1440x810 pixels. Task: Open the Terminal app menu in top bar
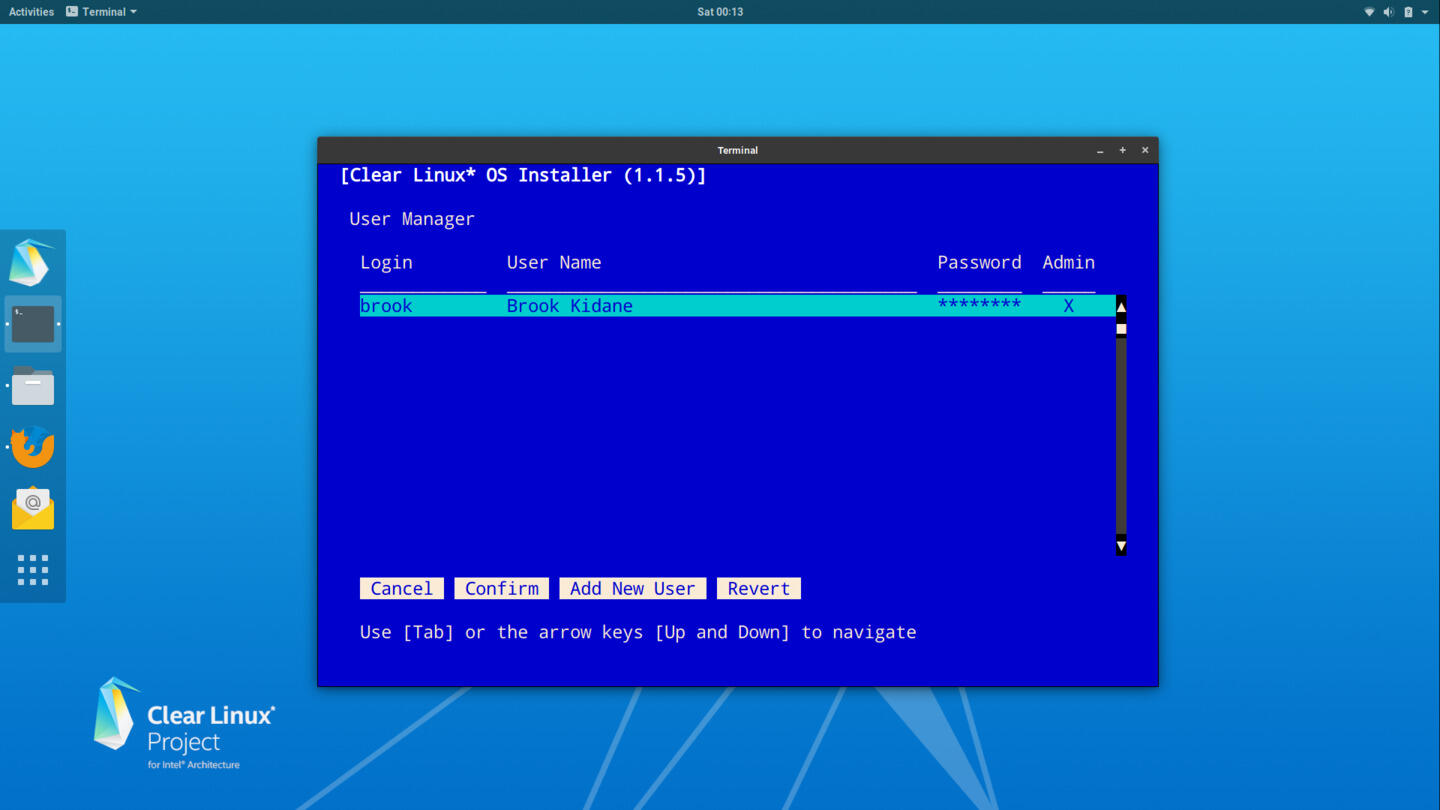(101, 12)
